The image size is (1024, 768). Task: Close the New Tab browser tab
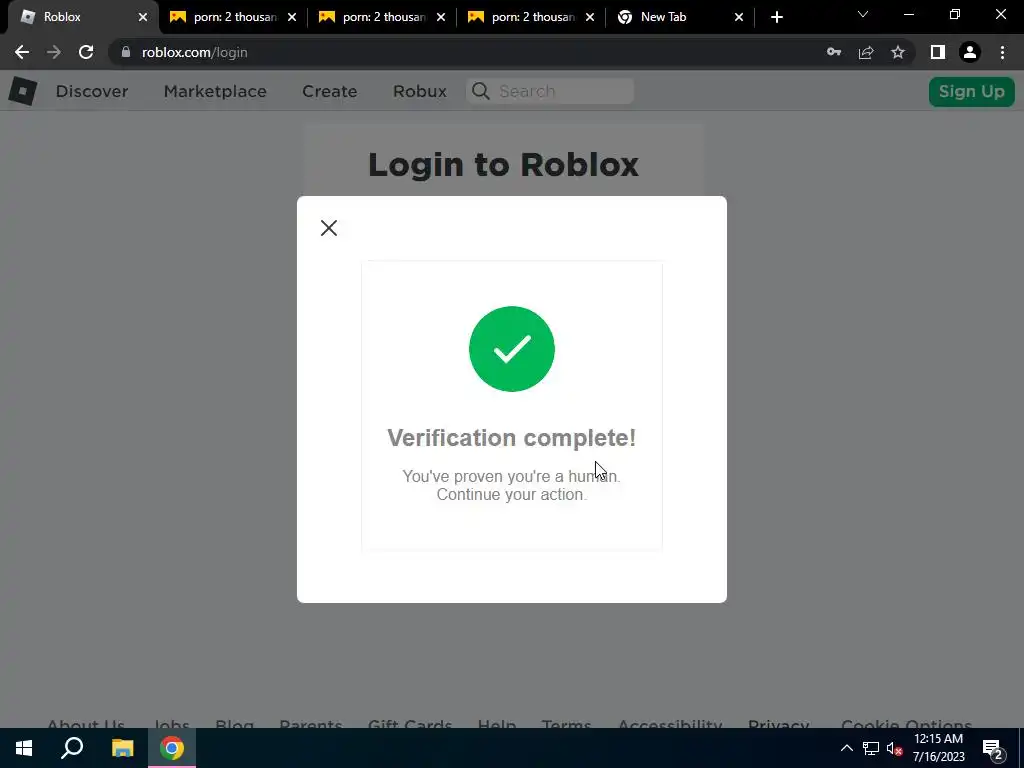pos(739,17)
